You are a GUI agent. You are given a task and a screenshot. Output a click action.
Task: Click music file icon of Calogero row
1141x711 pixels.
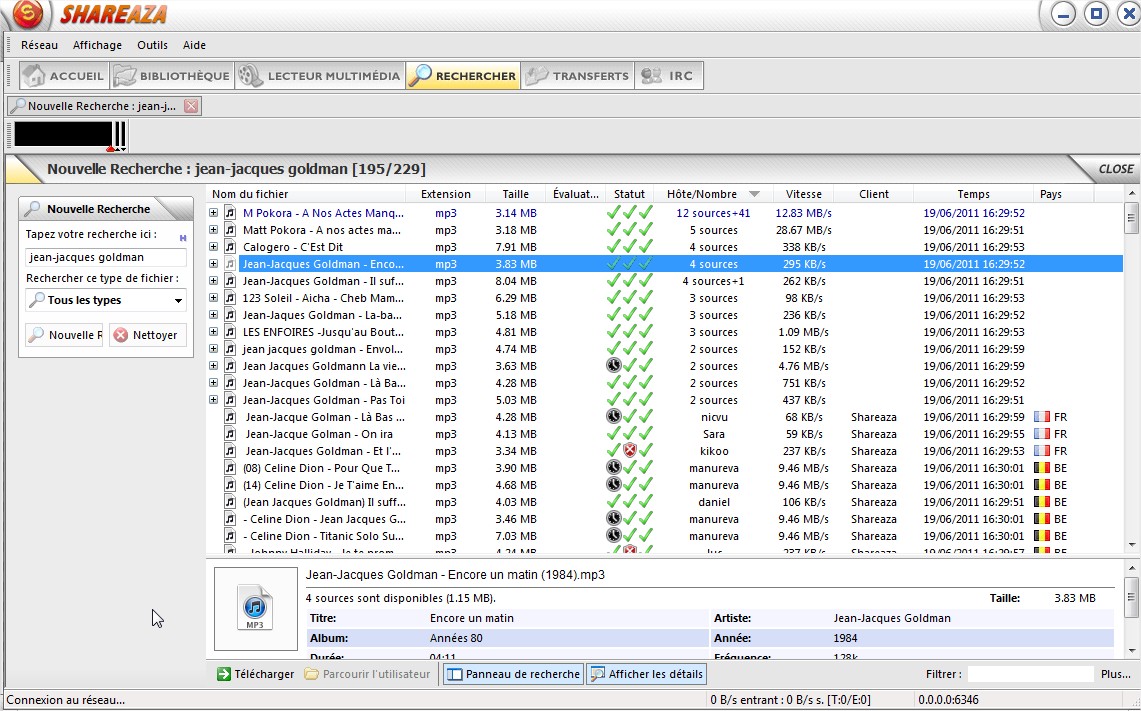pyautogui.click(x=230, y=247)
